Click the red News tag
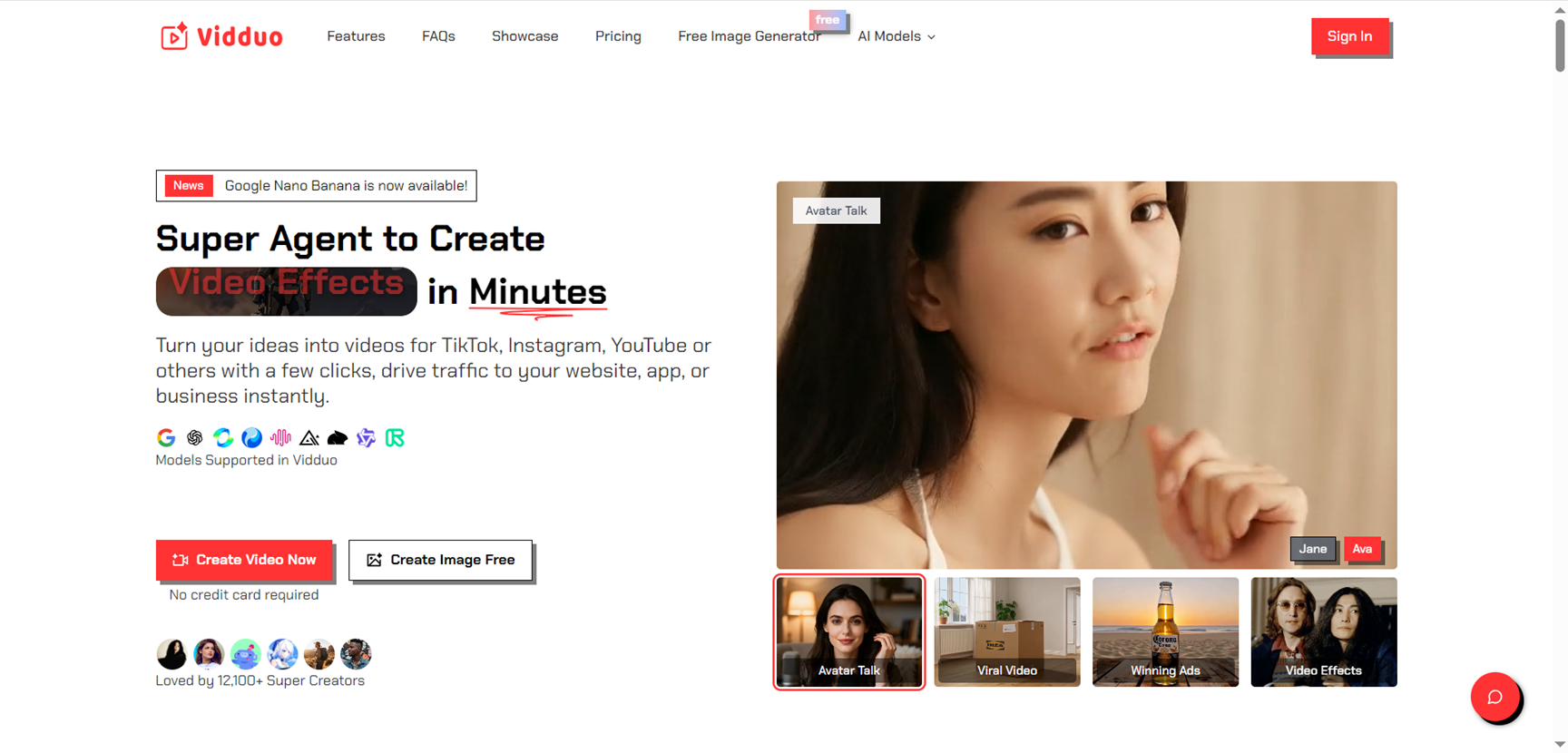Image resolution: width=1568 pixels, height=753 pixels. click(188, 186)
